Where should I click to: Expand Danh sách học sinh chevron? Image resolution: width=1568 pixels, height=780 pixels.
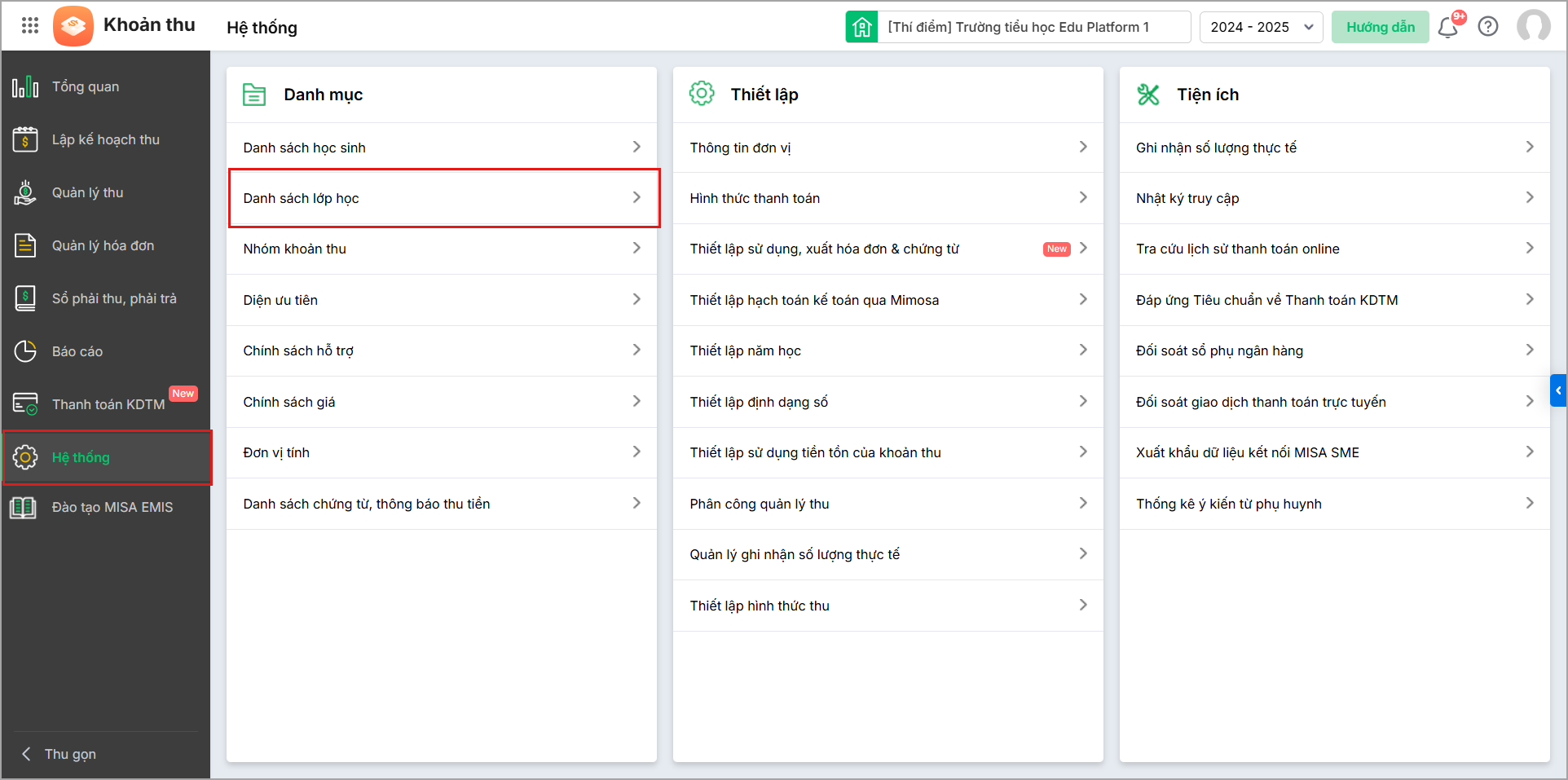click(636, 147)
